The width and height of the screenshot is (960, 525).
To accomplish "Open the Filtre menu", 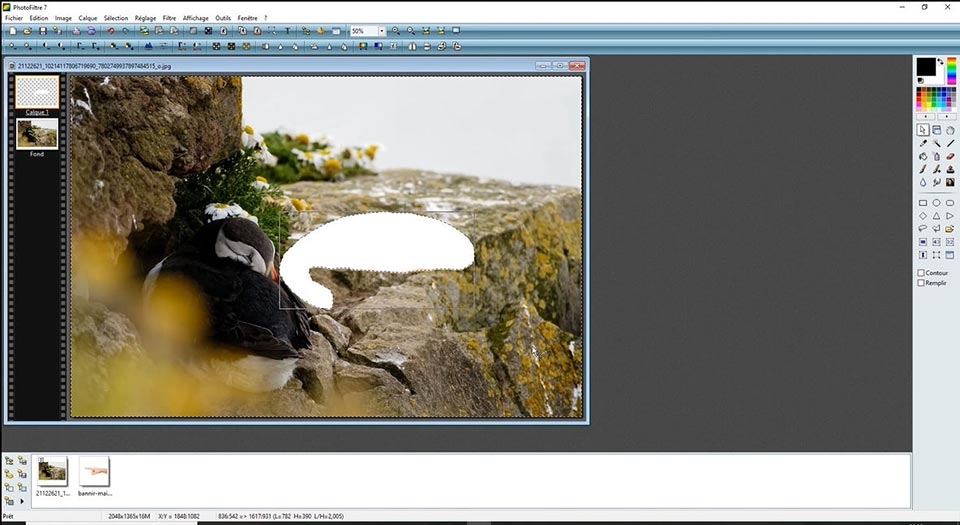I will (169, 18).
